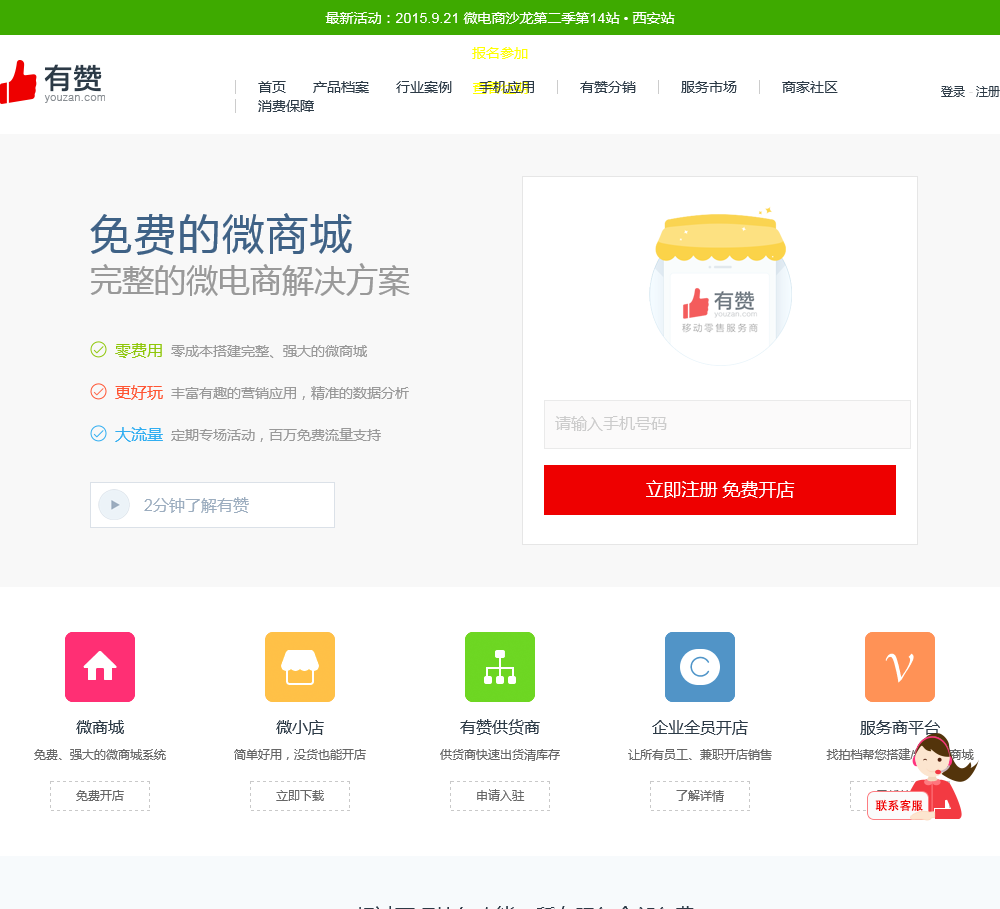Open 消费保障 navigation item
Viewport: 1000px width, 909px height.
(x=286, y=106)
